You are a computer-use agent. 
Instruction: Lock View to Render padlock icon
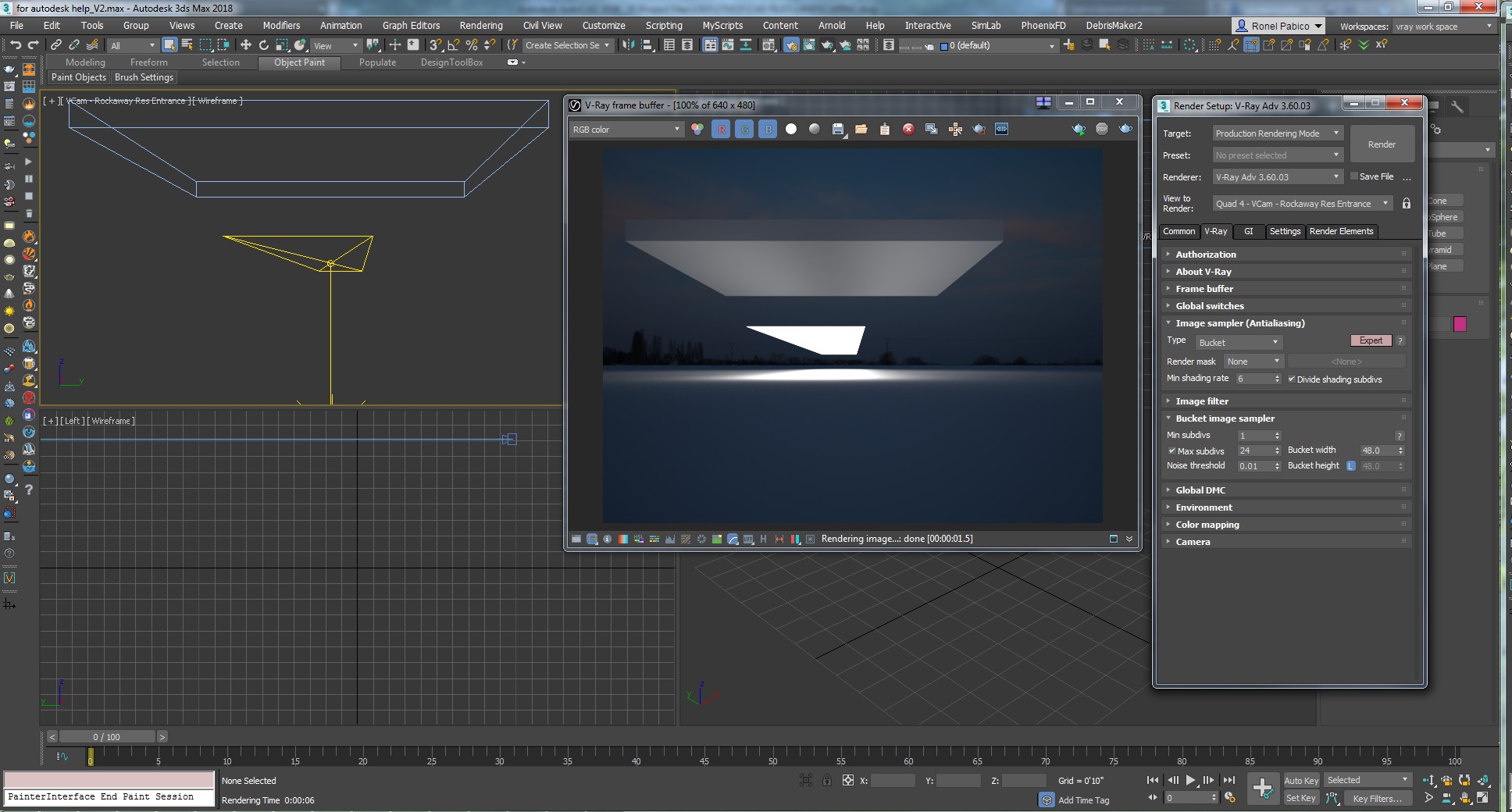pos(1407,203)
